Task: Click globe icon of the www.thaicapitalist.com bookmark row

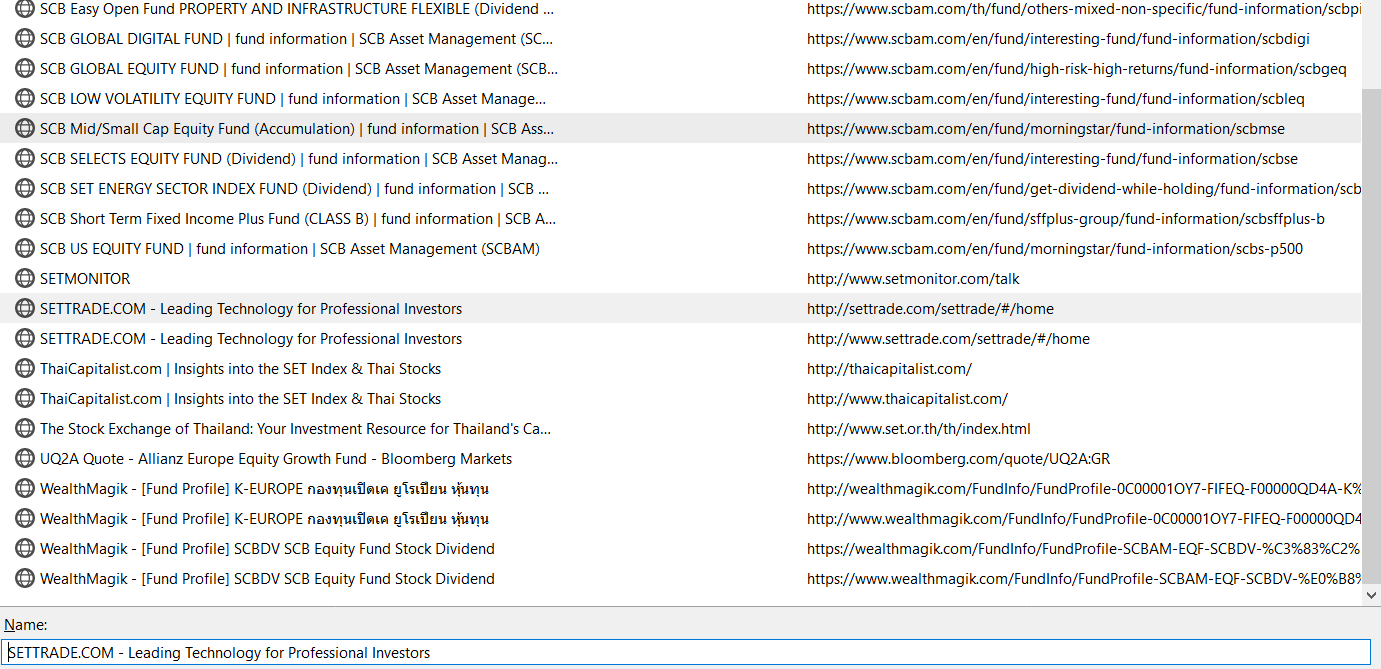Action: point(25,399)
